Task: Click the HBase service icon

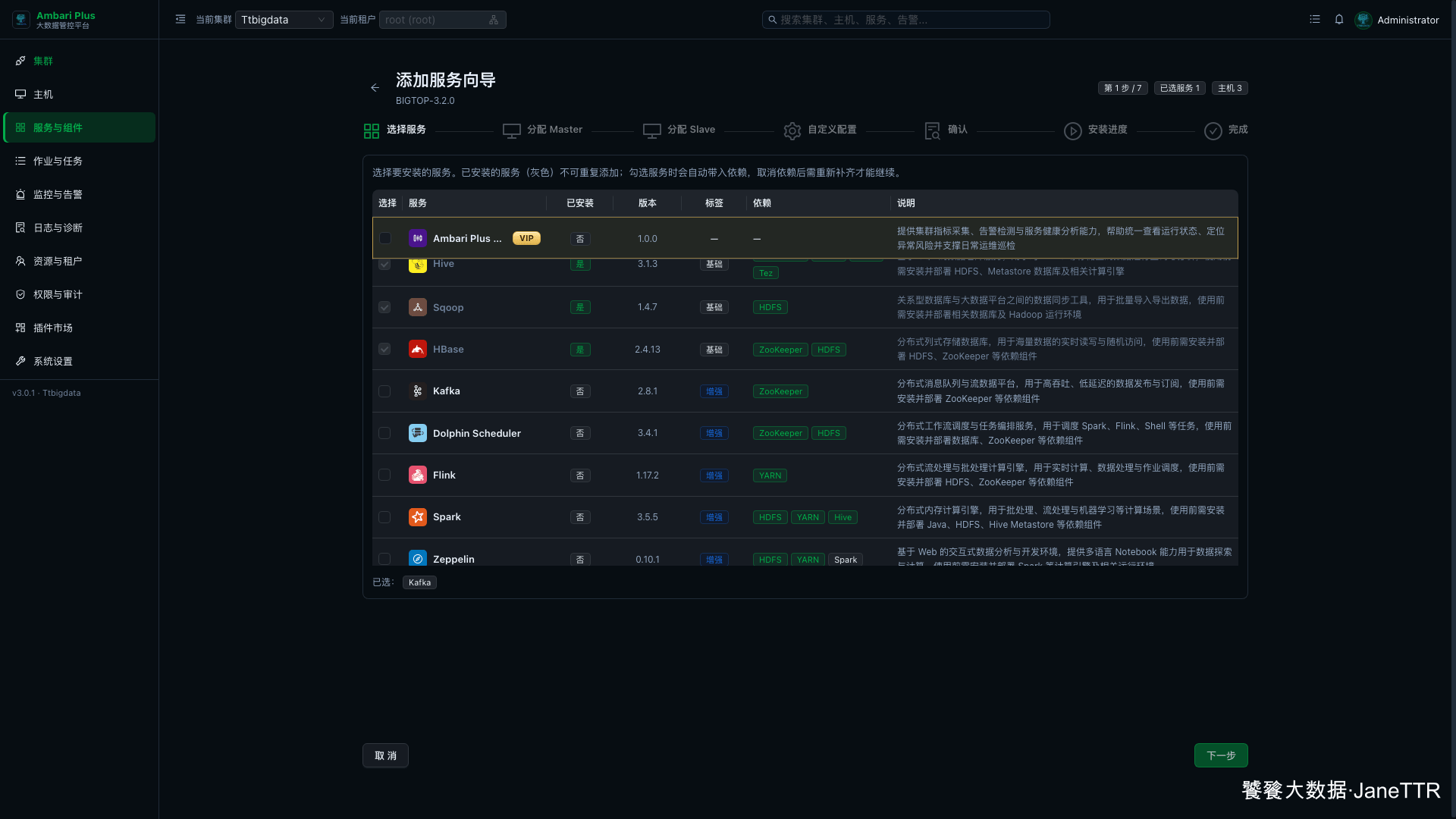Action: [418, 349]
